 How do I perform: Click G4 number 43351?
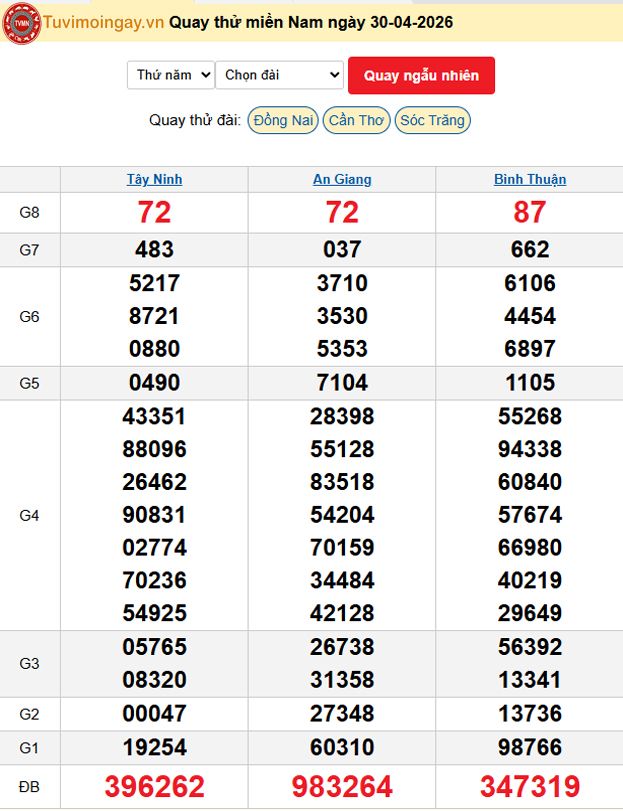(x=155, y=417)
